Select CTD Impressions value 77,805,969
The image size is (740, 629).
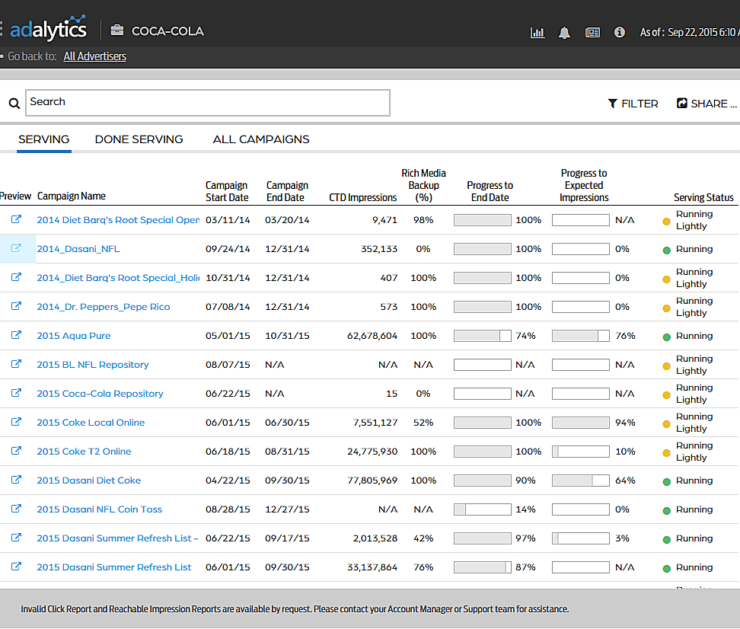[372, 480]
